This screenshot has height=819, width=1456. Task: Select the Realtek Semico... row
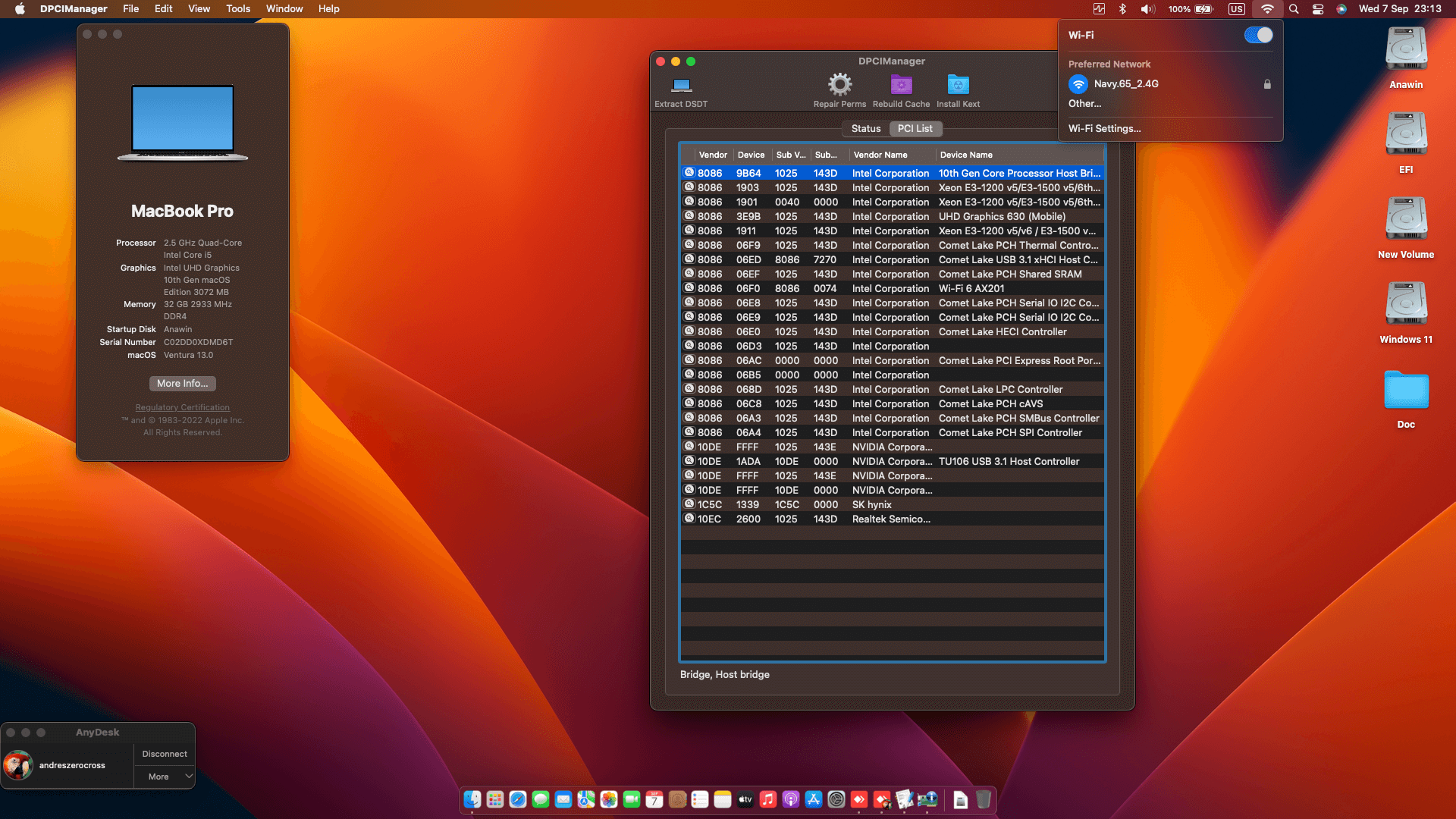[892, 519]
